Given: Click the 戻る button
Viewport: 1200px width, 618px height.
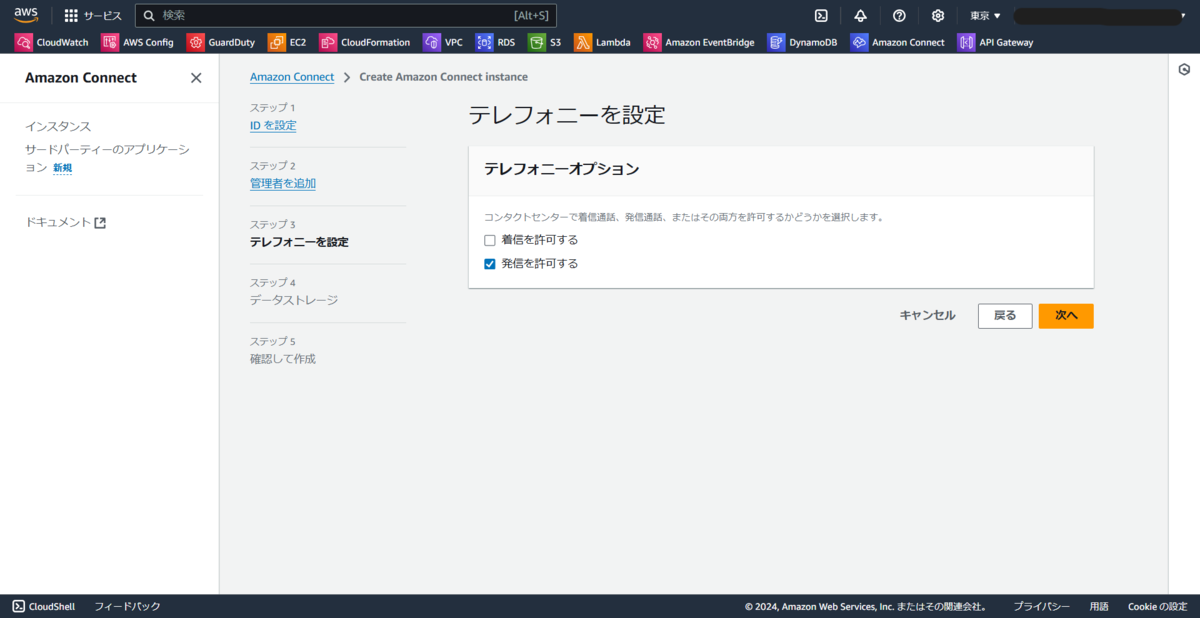Looking at the screenshot, I should point(1005,315).
